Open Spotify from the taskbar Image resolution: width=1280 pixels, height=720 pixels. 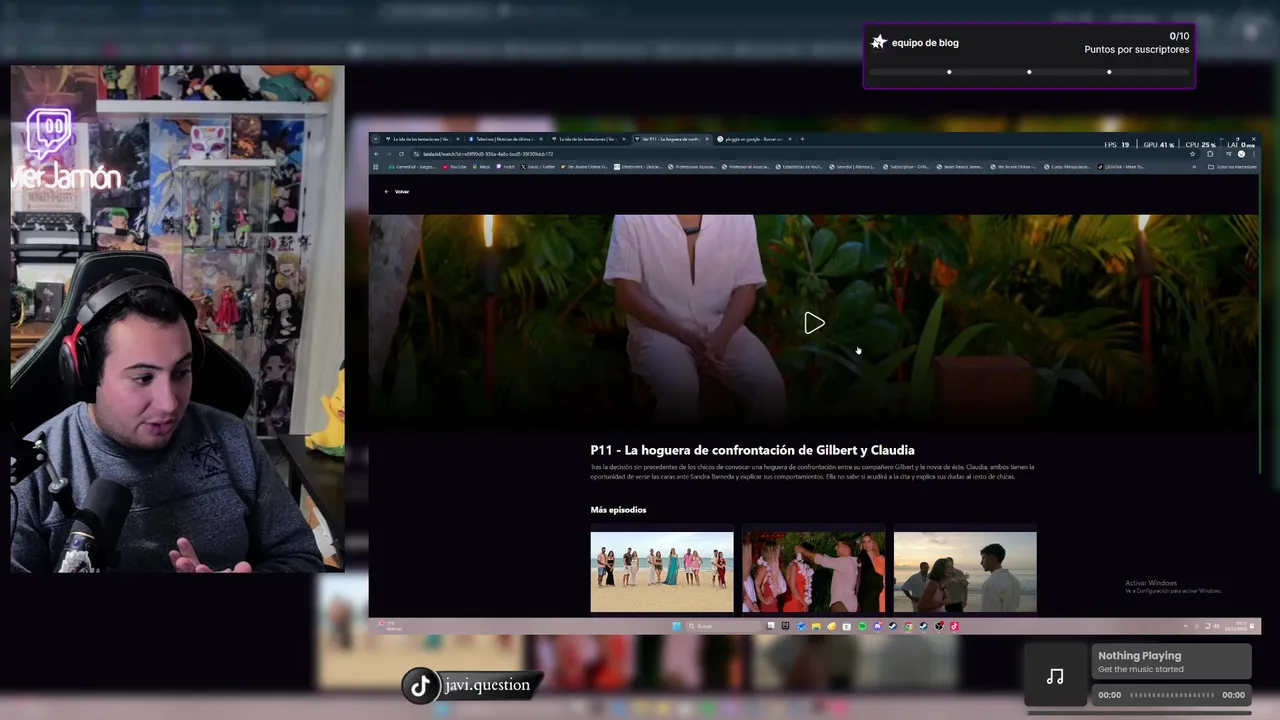pyautogui.click(x=862, y=626)
